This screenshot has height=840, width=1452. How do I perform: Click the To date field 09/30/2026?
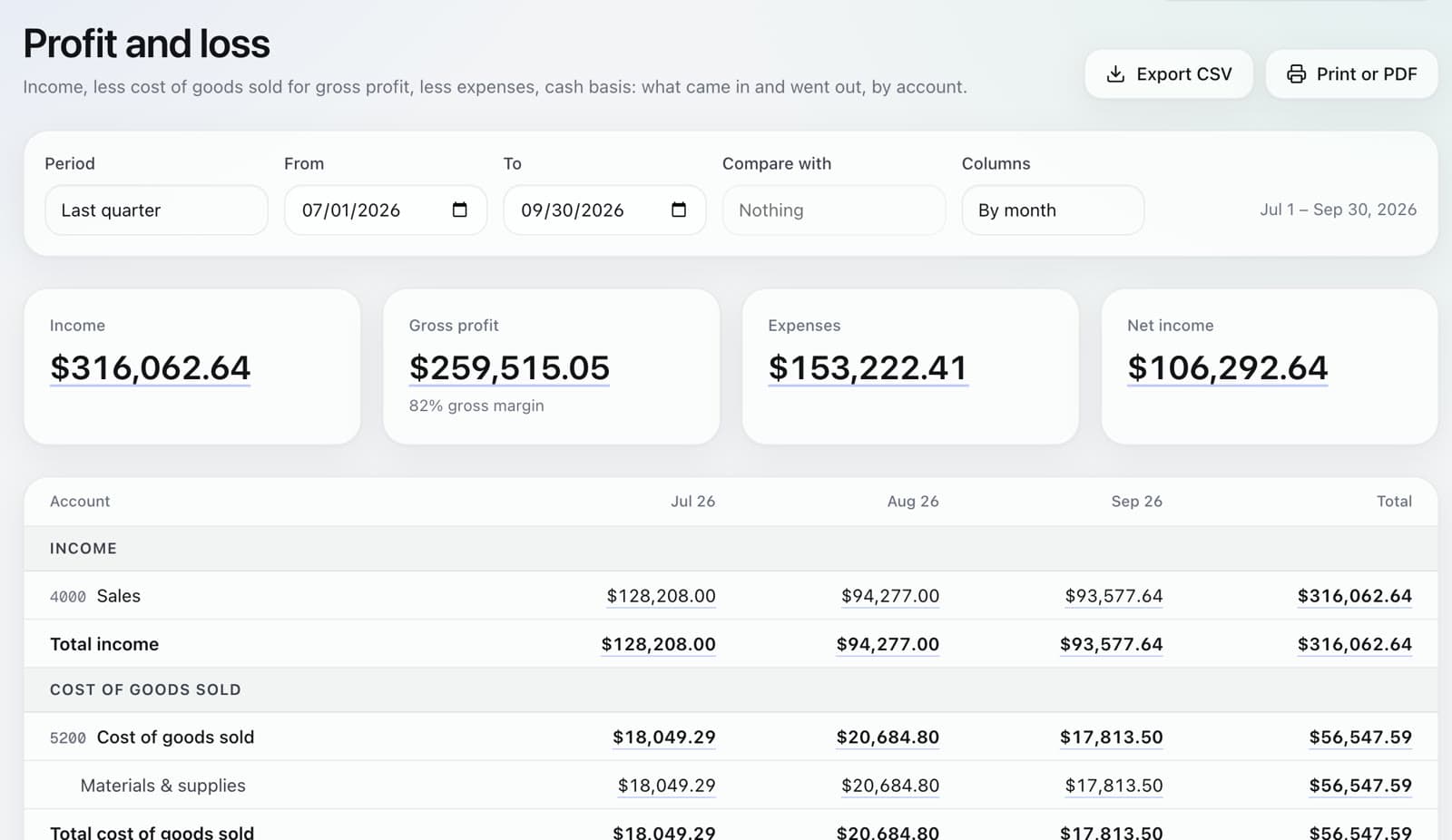coord(604,210)
